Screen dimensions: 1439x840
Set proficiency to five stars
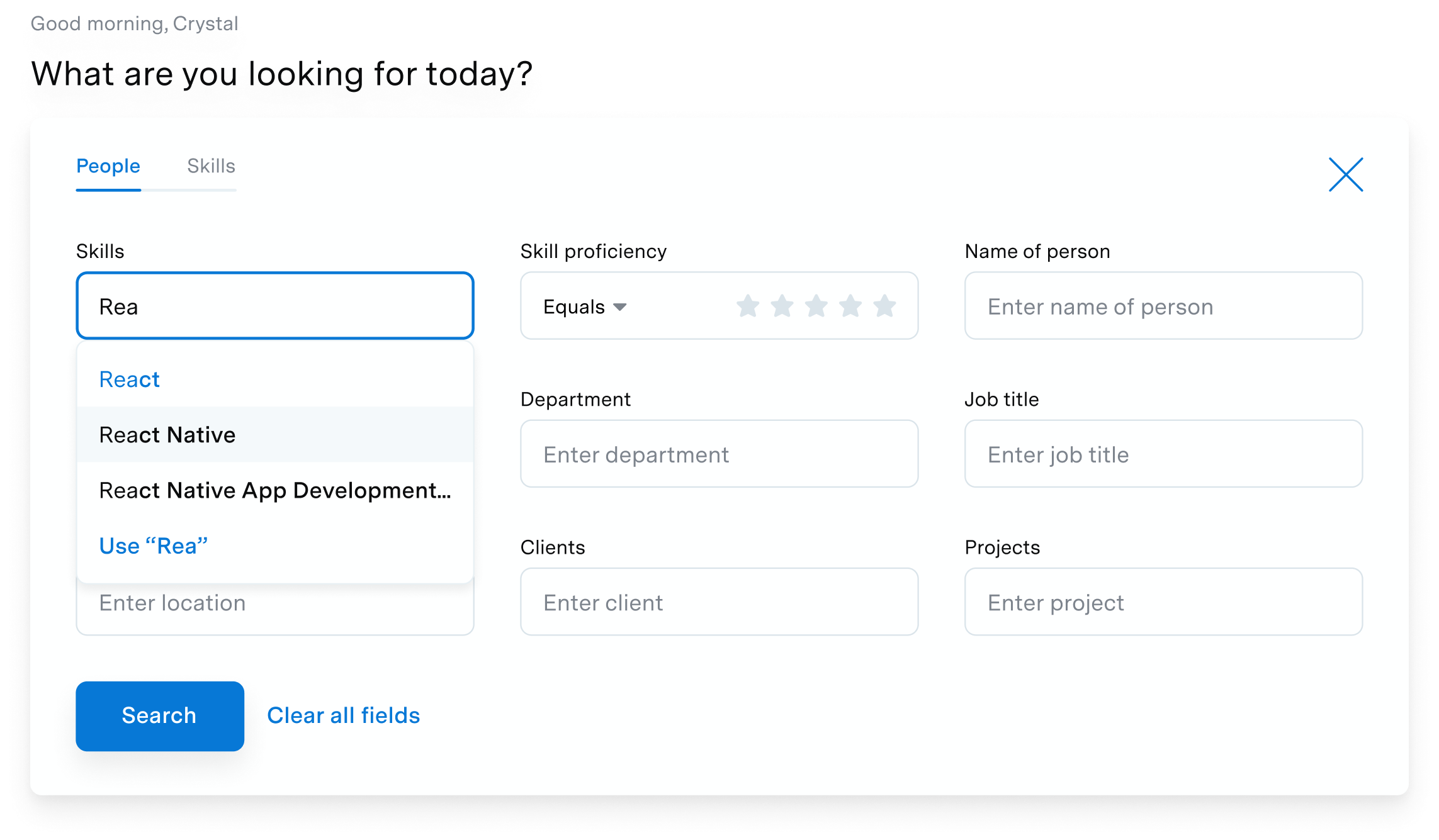pos(884,306)
